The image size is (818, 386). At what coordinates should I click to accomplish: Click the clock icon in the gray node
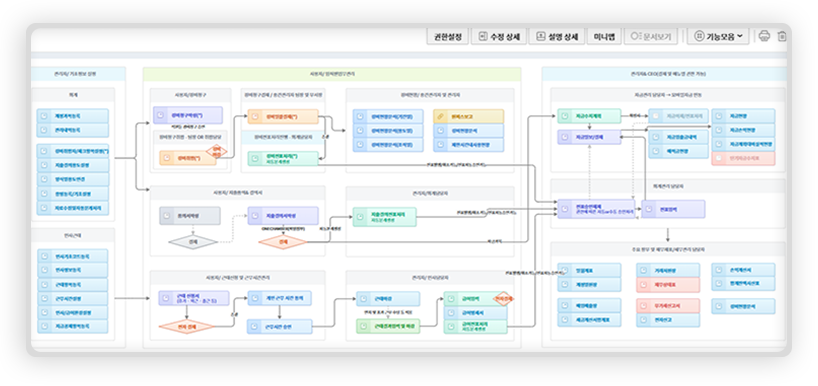(167, 215)
